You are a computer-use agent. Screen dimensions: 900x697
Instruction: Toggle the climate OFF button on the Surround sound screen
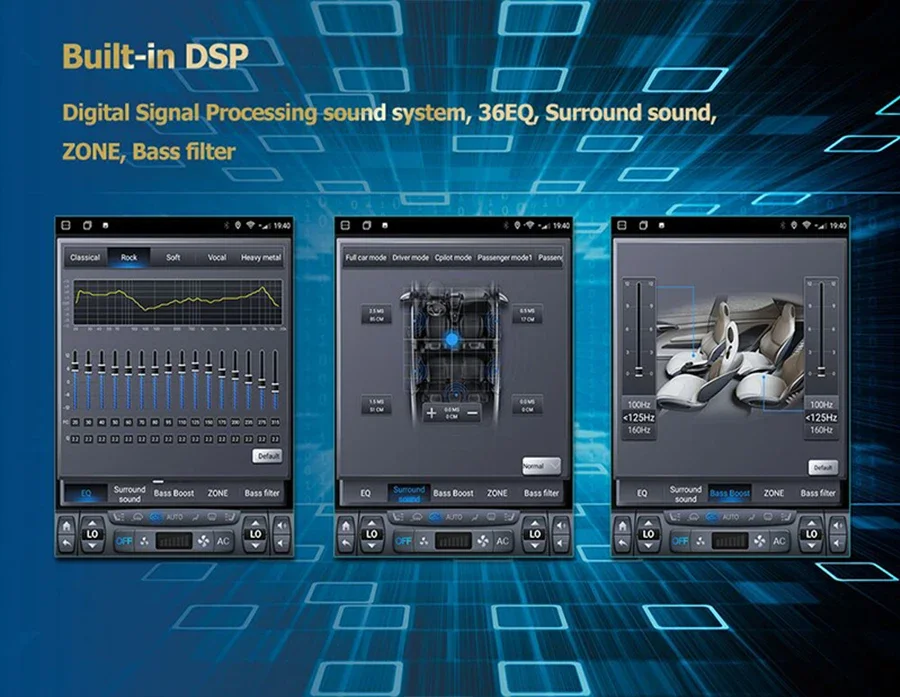[404, 541]
